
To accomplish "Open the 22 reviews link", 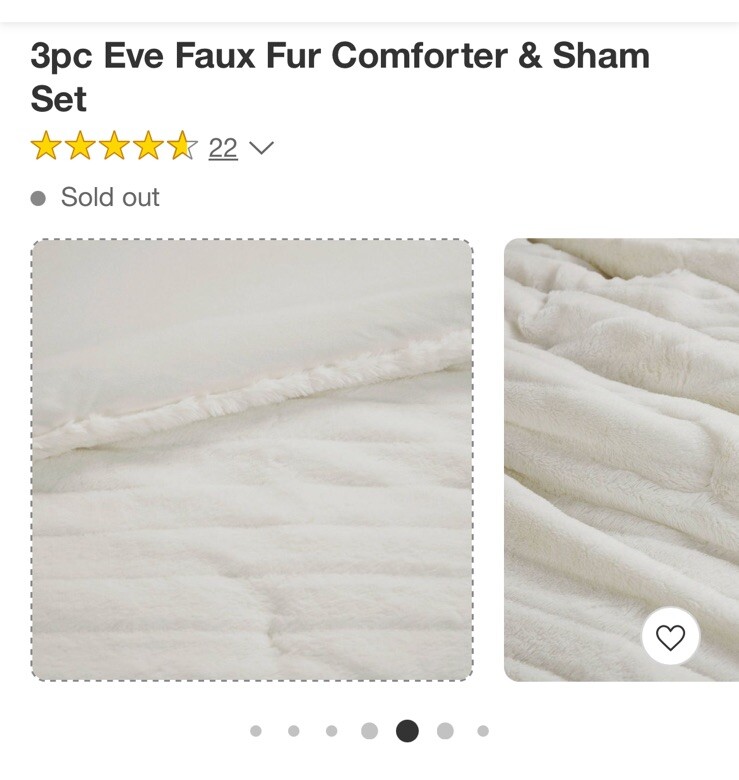I will point(223,148).
